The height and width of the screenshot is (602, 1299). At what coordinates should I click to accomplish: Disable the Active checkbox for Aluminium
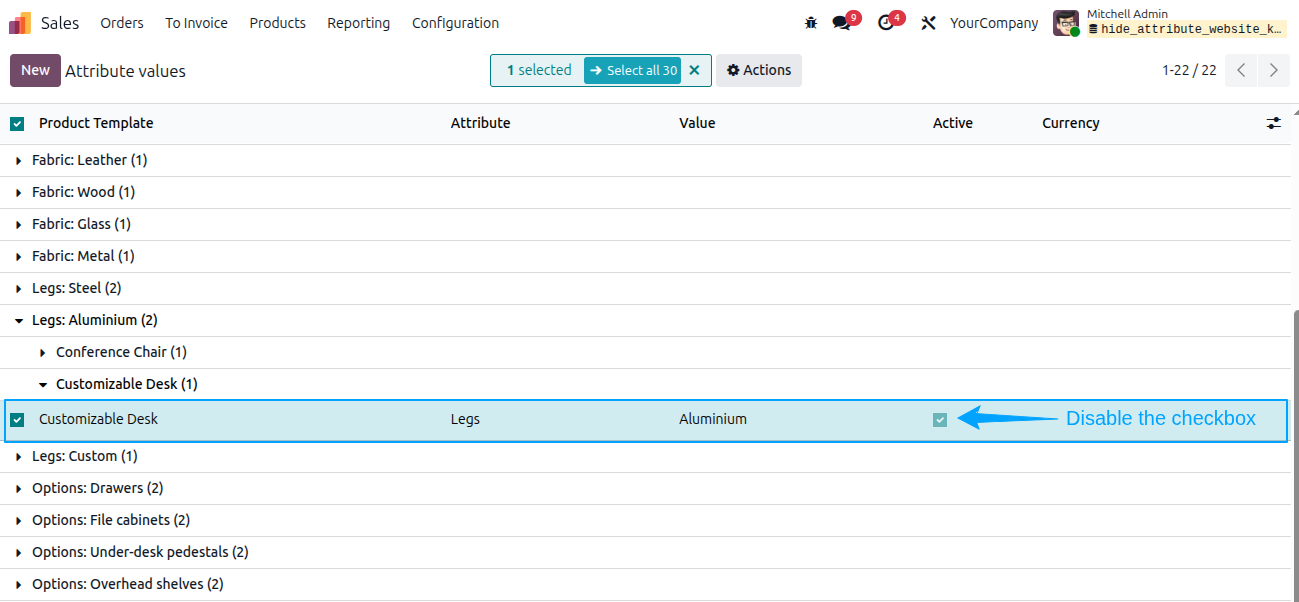[940, 420]
